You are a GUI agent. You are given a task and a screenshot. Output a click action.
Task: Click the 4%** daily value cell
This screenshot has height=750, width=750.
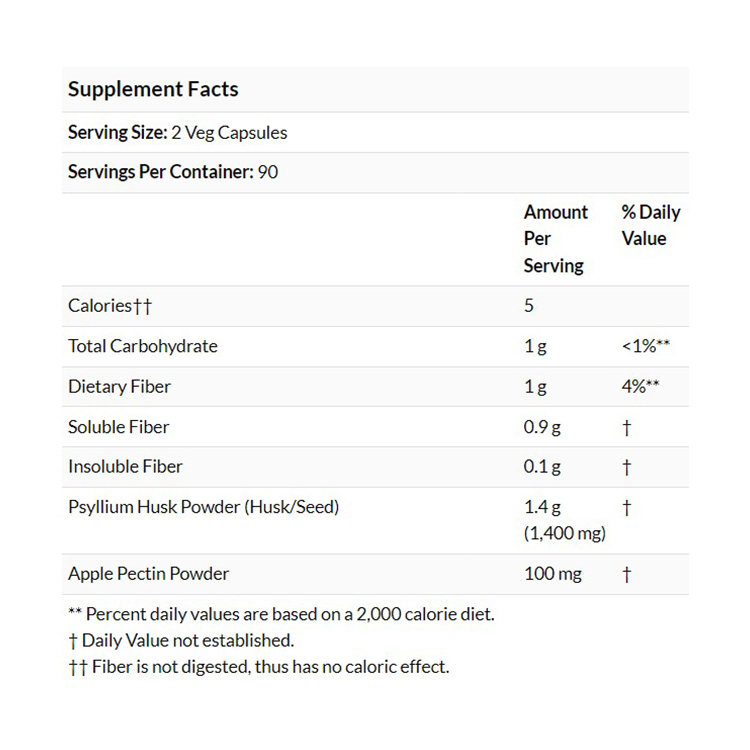[640, 386]
